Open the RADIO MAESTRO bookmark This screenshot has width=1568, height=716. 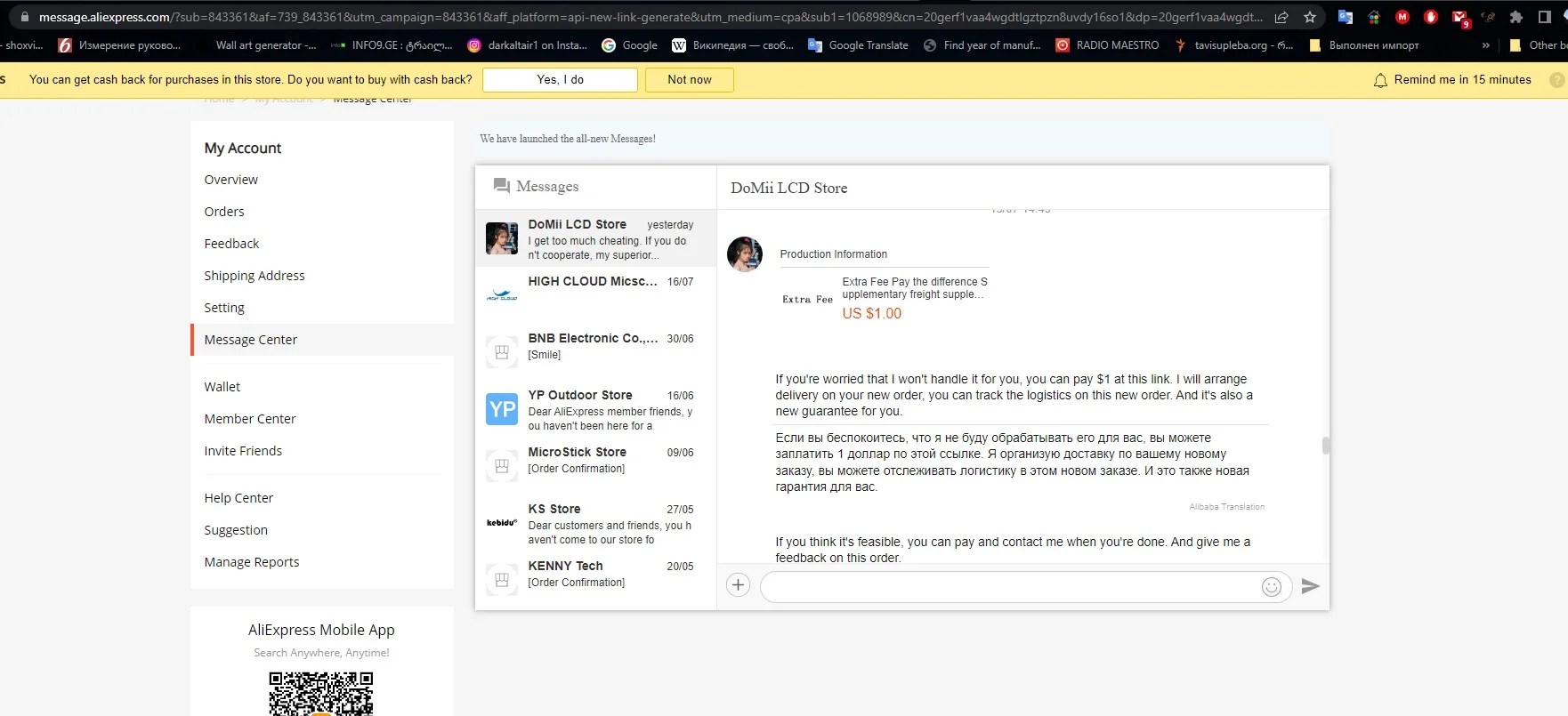tap(1107, 45)
